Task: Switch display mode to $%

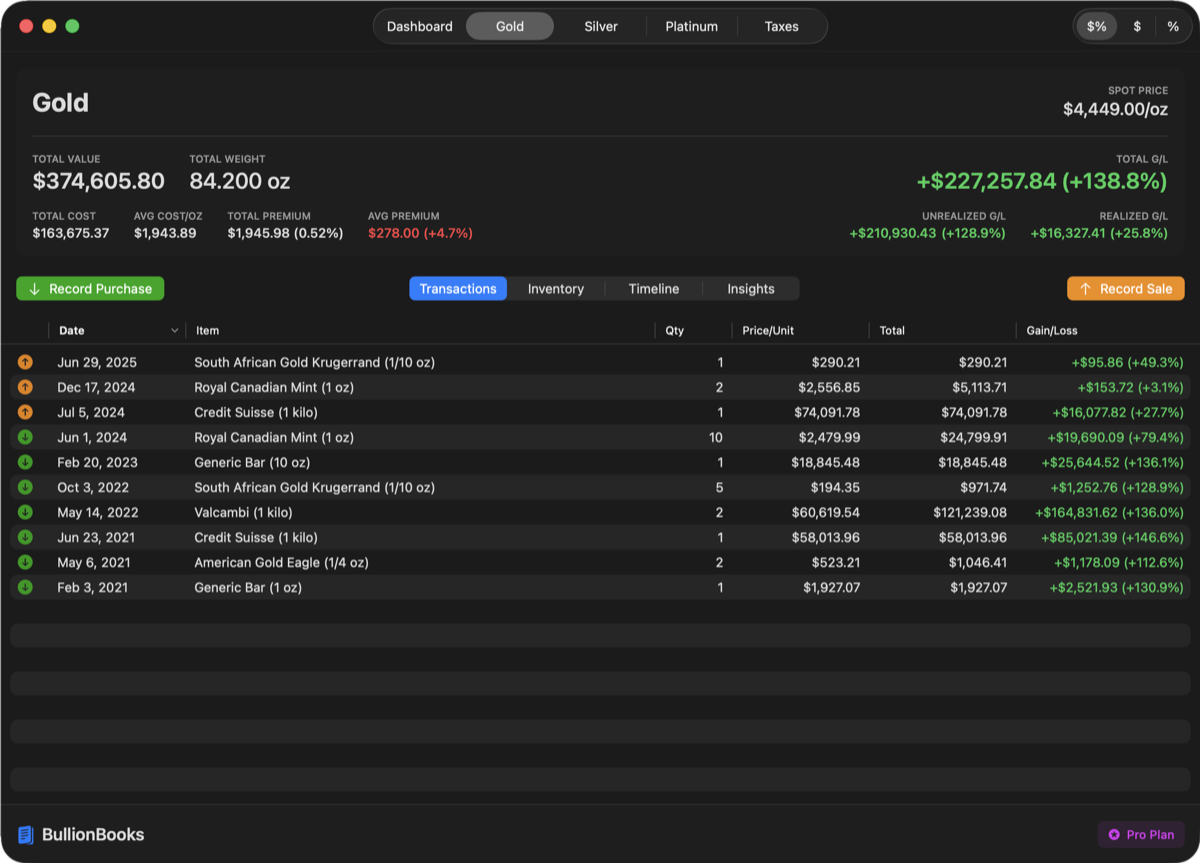Action: [1097, 27]
